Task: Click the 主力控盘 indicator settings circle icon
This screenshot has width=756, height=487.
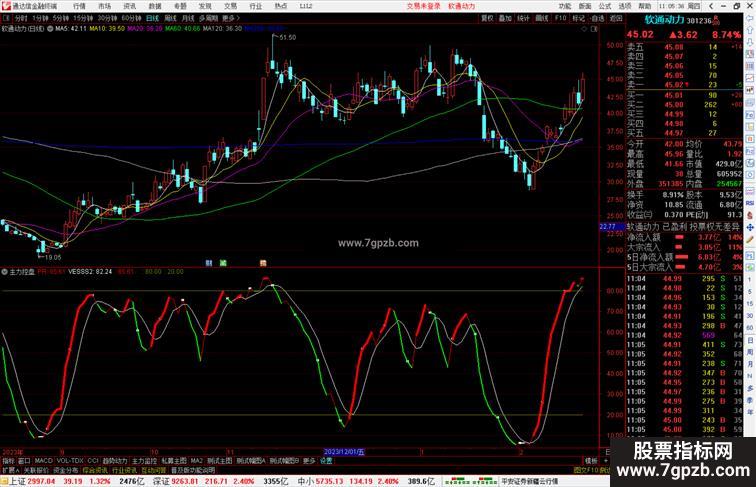Action: (x=4, y=272)
